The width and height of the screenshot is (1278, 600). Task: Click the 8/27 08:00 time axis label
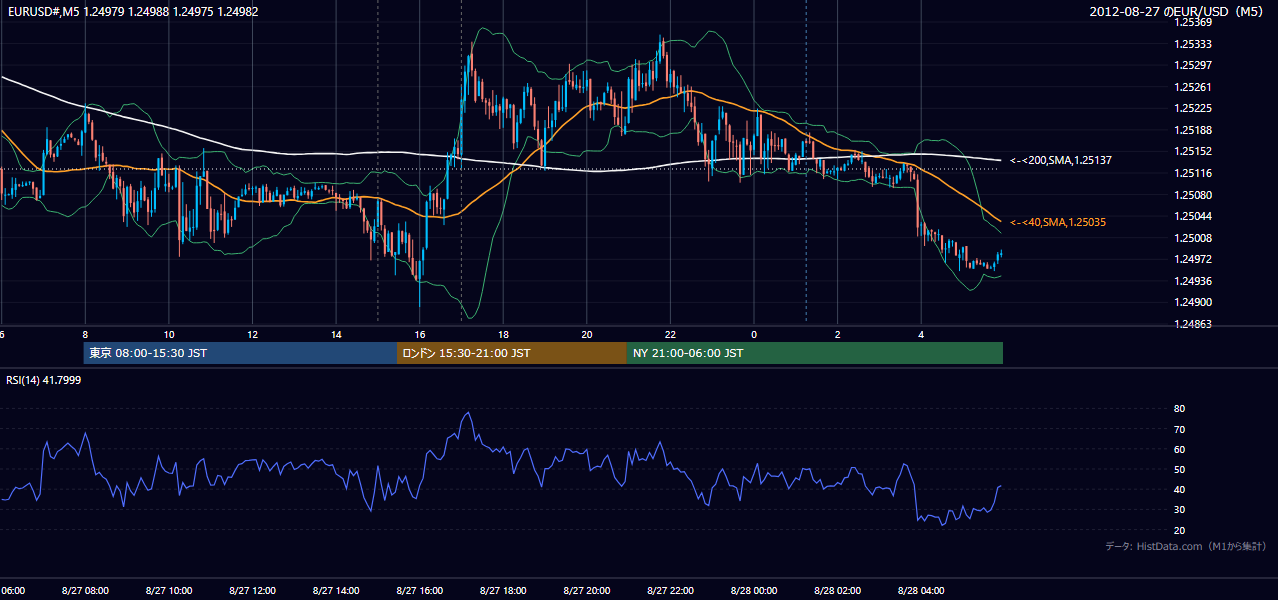(x=85, y=591)
